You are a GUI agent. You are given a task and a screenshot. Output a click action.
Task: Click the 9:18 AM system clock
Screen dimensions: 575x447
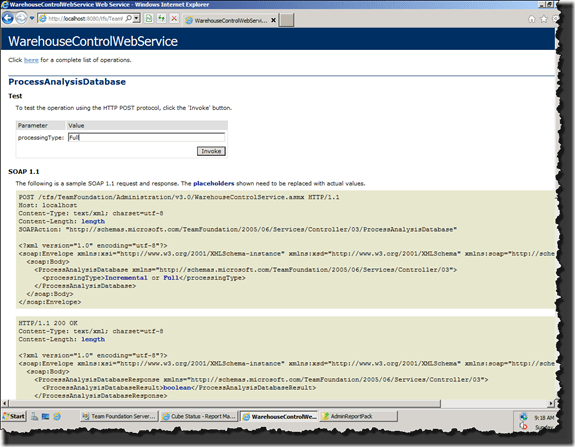point(544,418)
